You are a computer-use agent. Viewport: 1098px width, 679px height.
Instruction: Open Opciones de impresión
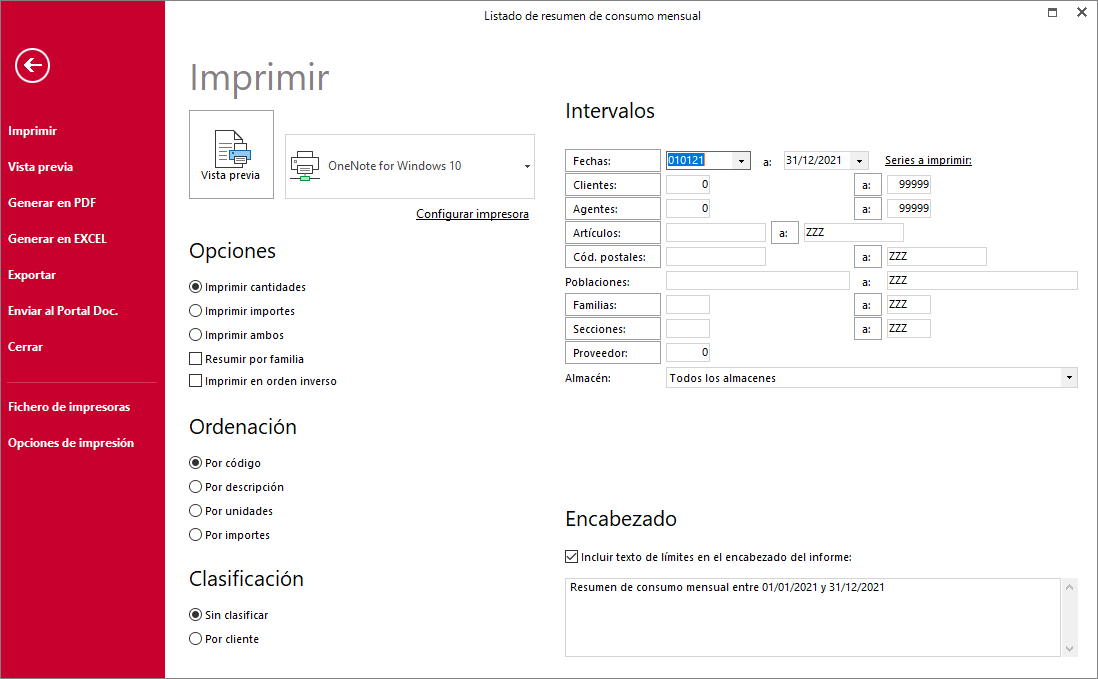point(71,443)
